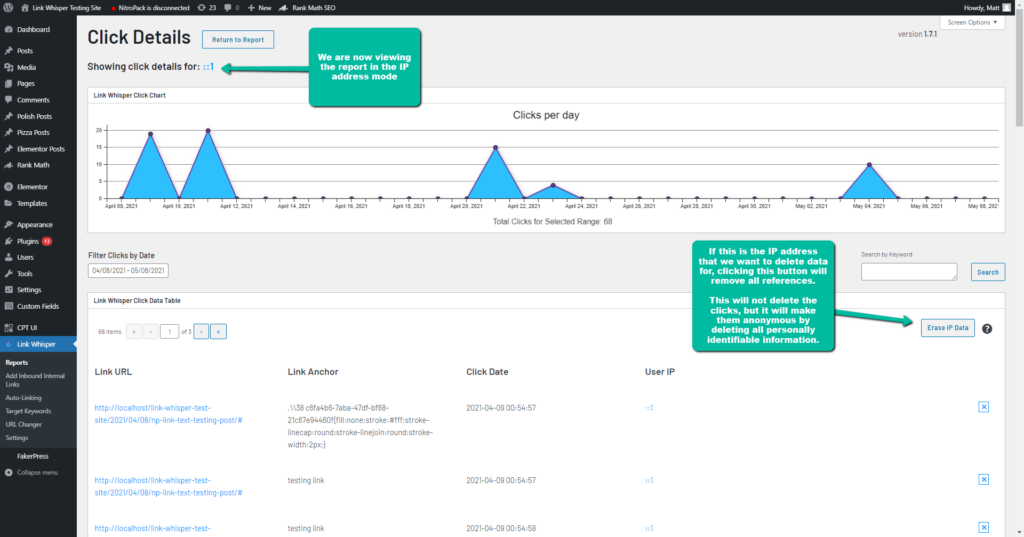Image resolution: width=1024 pixels, height=537 pixels.
Task: Click the ::1 User IP in first row
Action: pyautogui.click(x=649, y=408)
